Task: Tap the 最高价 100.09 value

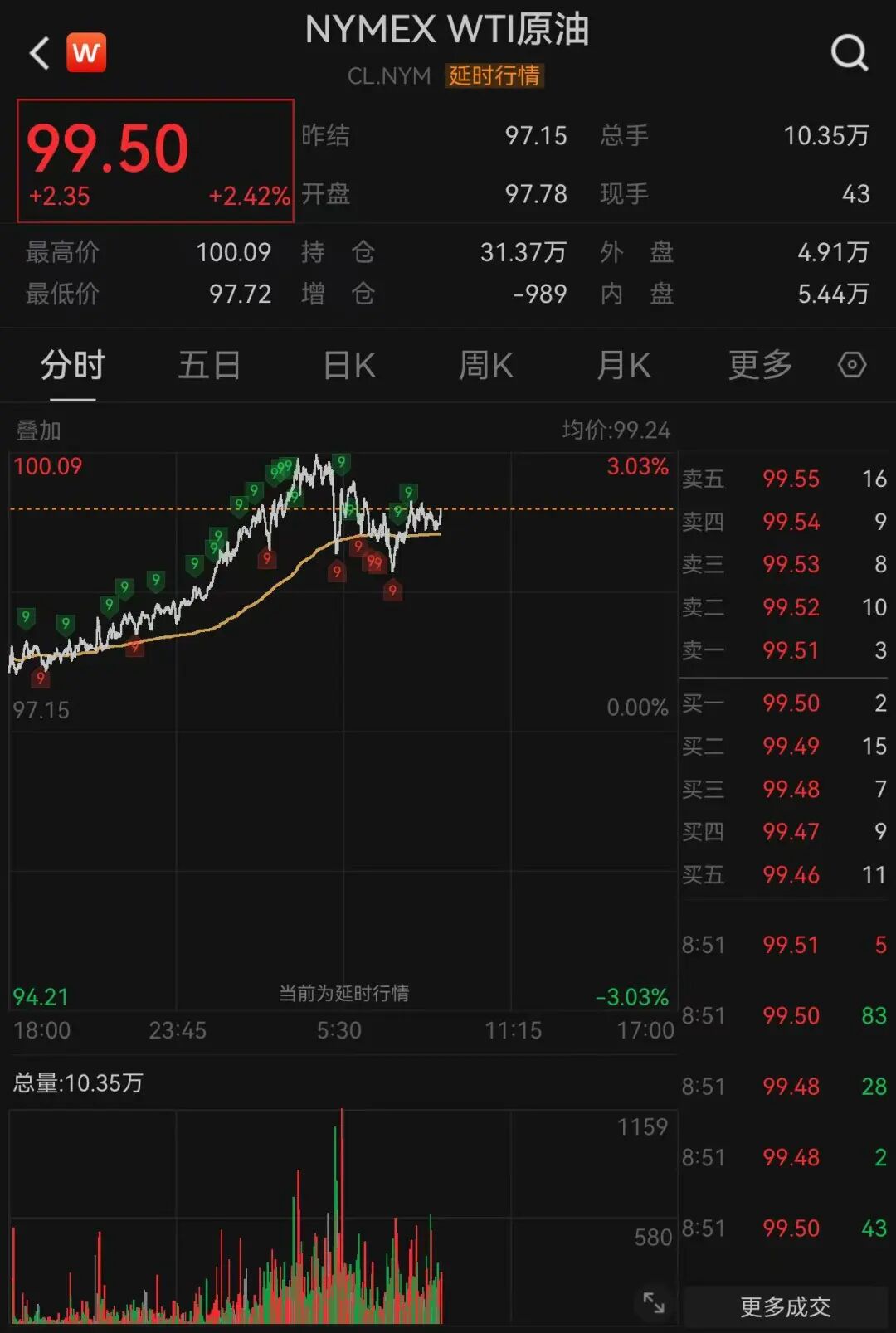Action: coord(234,252)
